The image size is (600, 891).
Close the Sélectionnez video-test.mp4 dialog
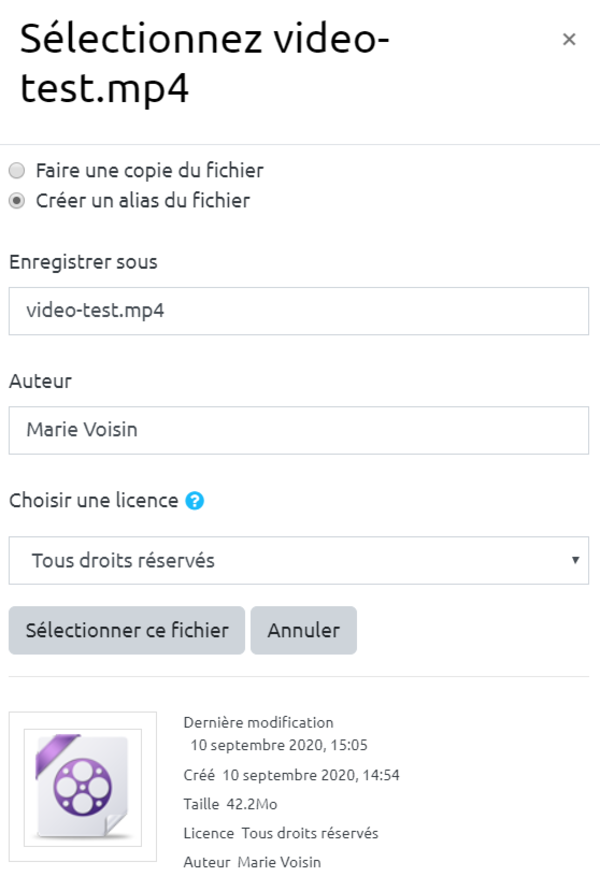pyautogui.click(x=569, y=39)
